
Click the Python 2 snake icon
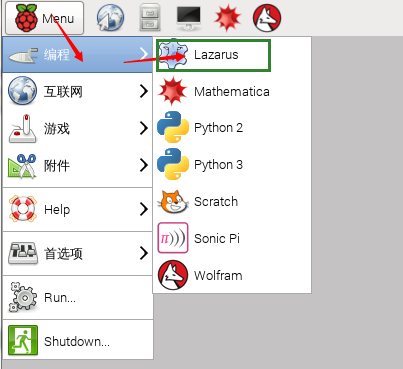173,127
